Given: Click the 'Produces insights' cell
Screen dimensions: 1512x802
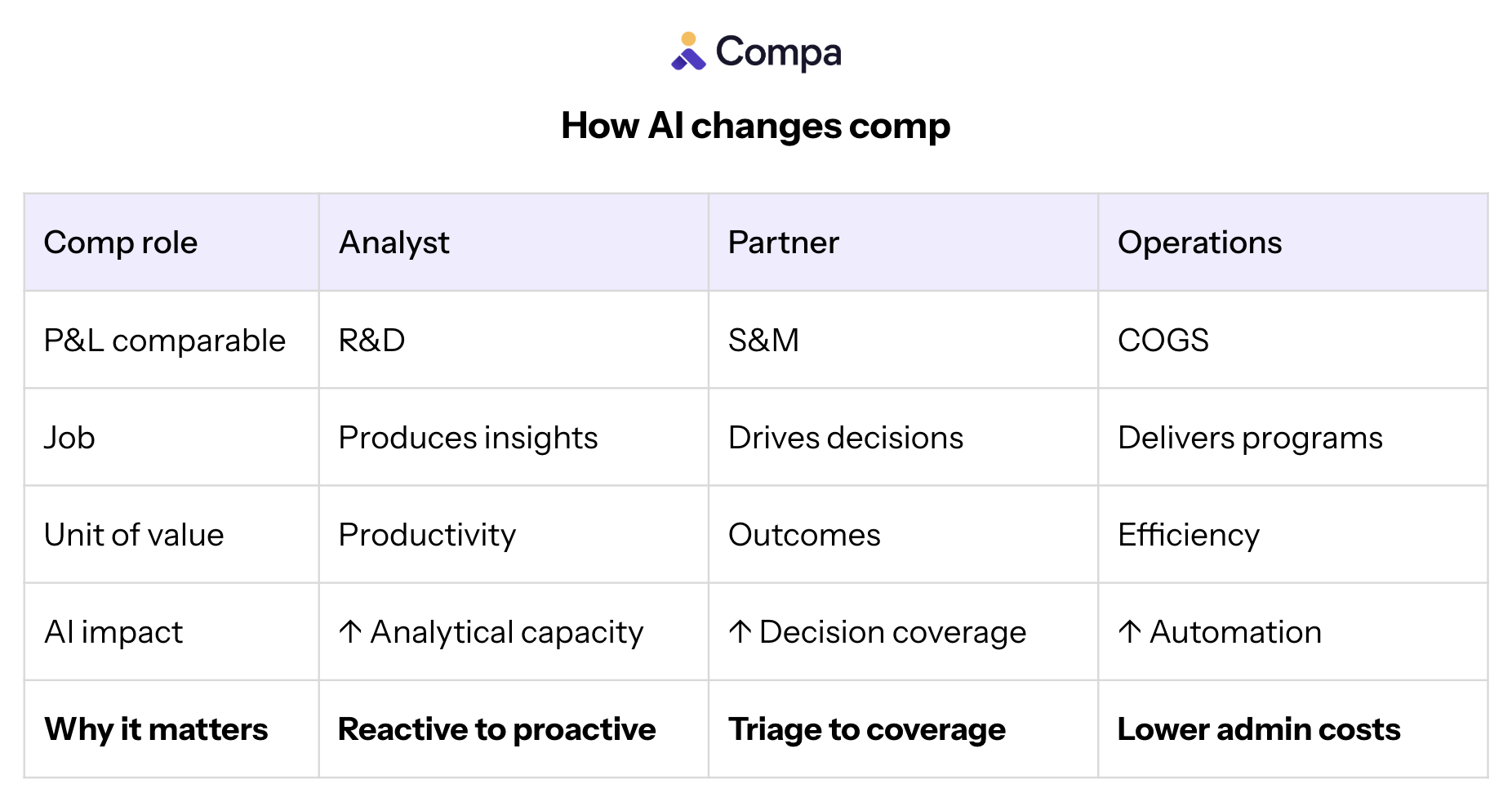Looking at the screenshot, I should click(x=468, y=438).
